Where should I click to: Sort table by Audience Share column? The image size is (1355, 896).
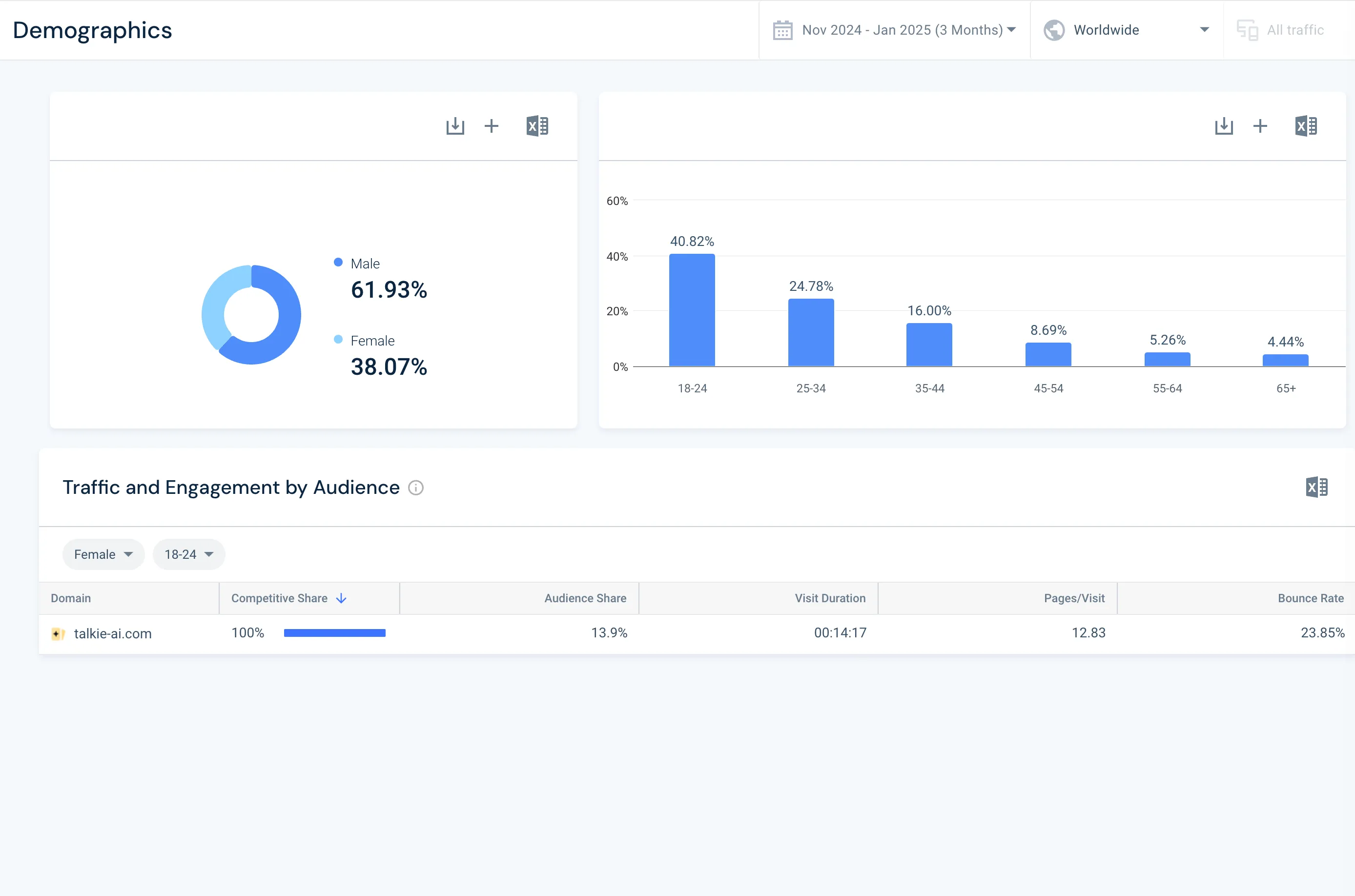[585, 598]
